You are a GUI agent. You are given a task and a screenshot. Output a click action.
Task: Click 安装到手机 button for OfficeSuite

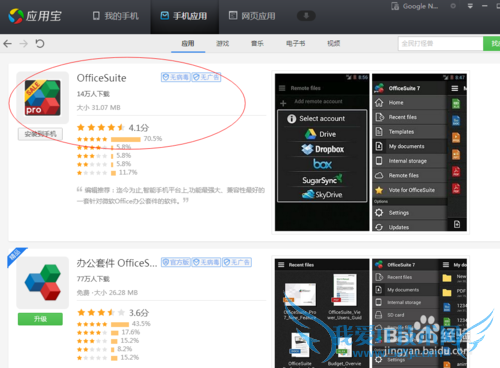pyautogui.click(x=40, y=134)
